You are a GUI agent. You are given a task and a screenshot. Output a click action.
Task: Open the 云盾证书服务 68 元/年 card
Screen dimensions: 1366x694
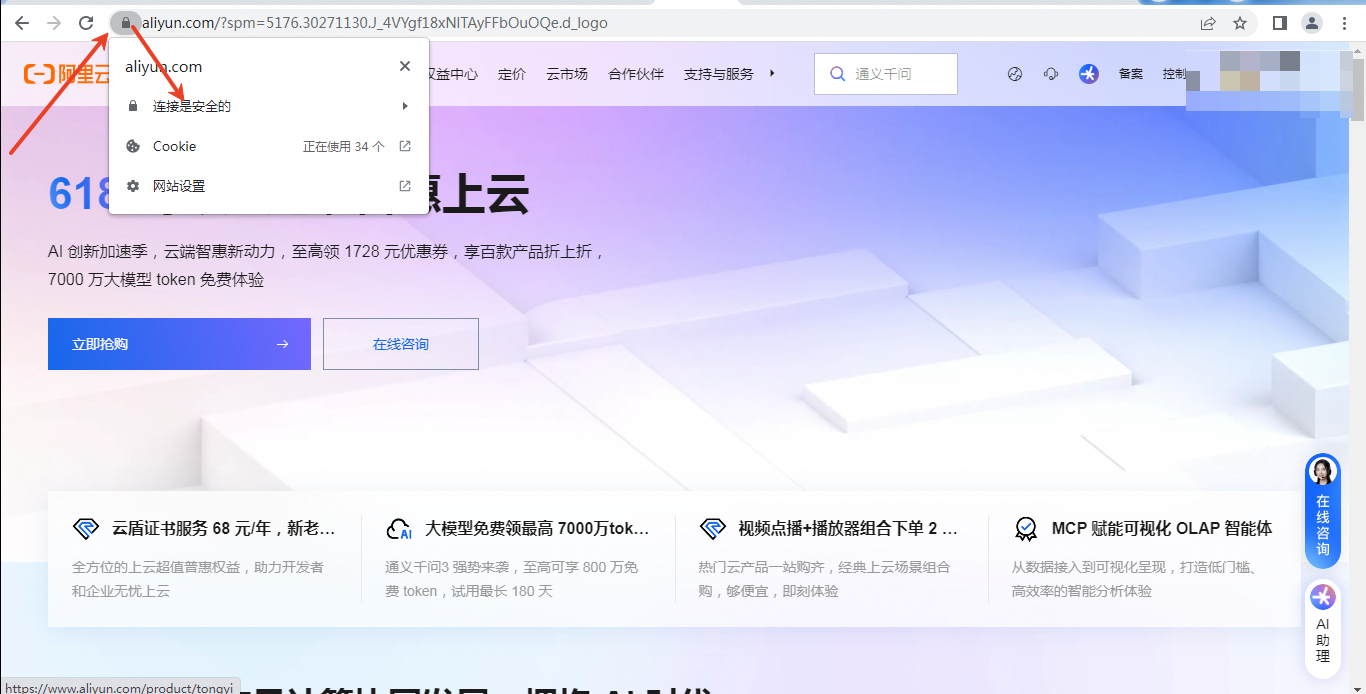pyautogui.click(x=204, y=558)
